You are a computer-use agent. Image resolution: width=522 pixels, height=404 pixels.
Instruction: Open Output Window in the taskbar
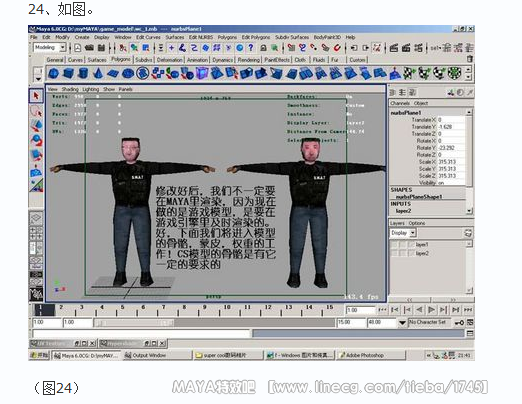(x=157, y=355)
